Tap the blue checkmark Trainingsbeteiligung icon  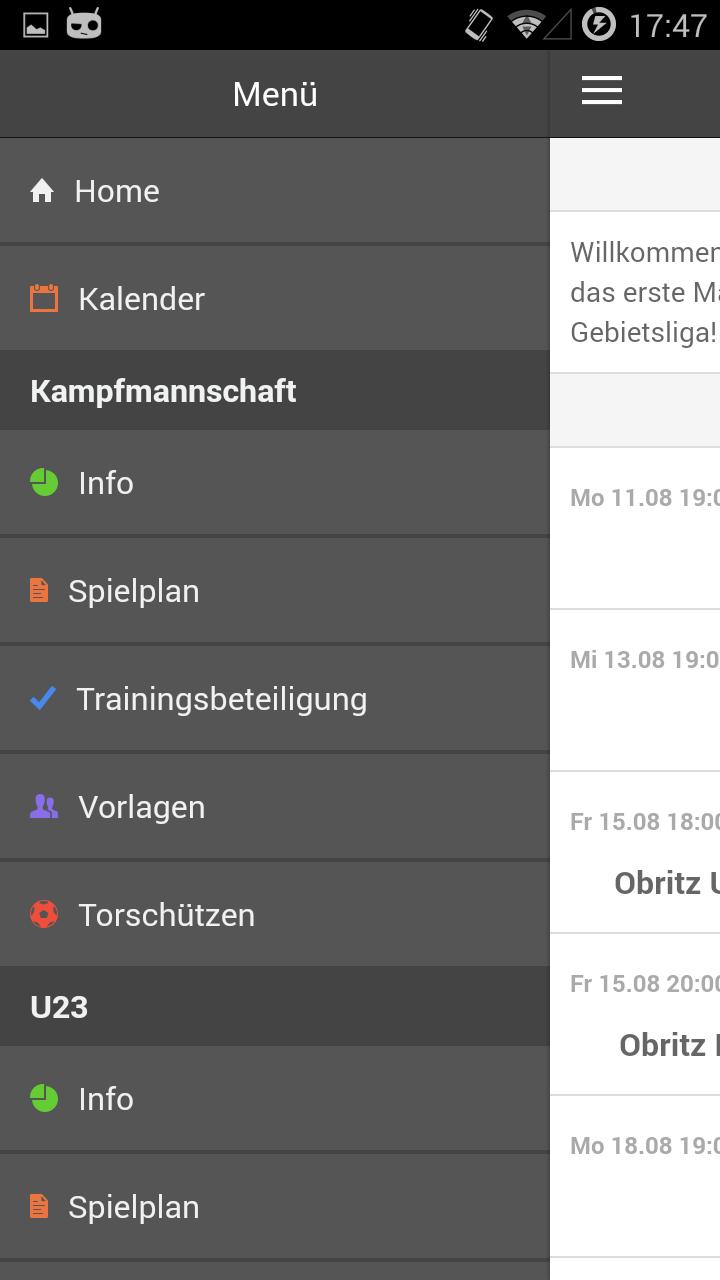coord(43,699)
